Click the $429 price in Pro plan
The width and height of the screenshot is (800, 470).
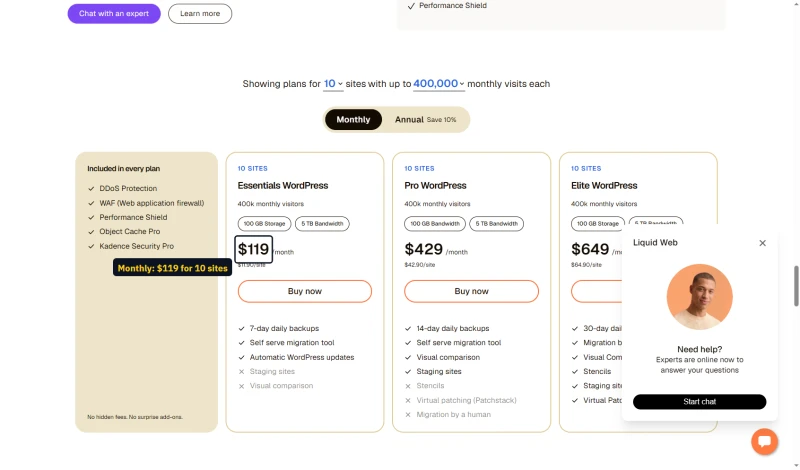423,249
